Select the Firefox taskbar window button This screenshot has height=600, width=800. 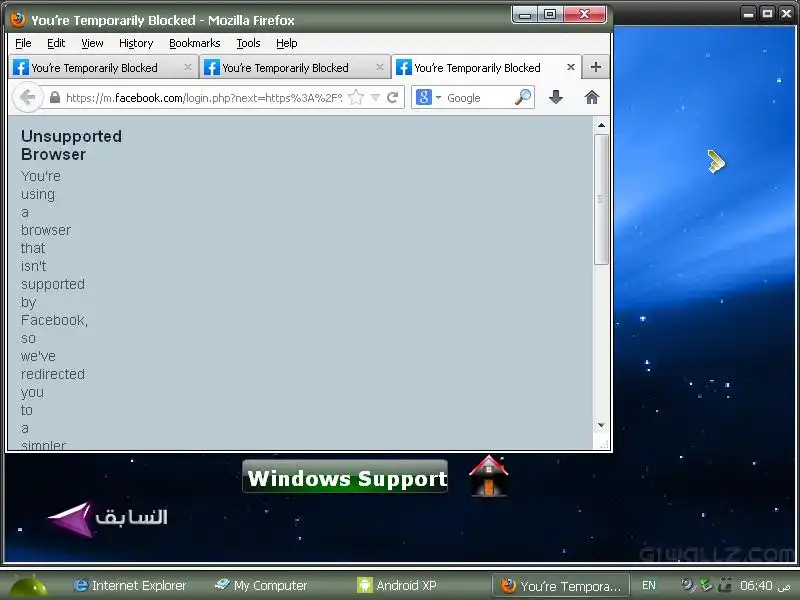(x=561, y=586)
